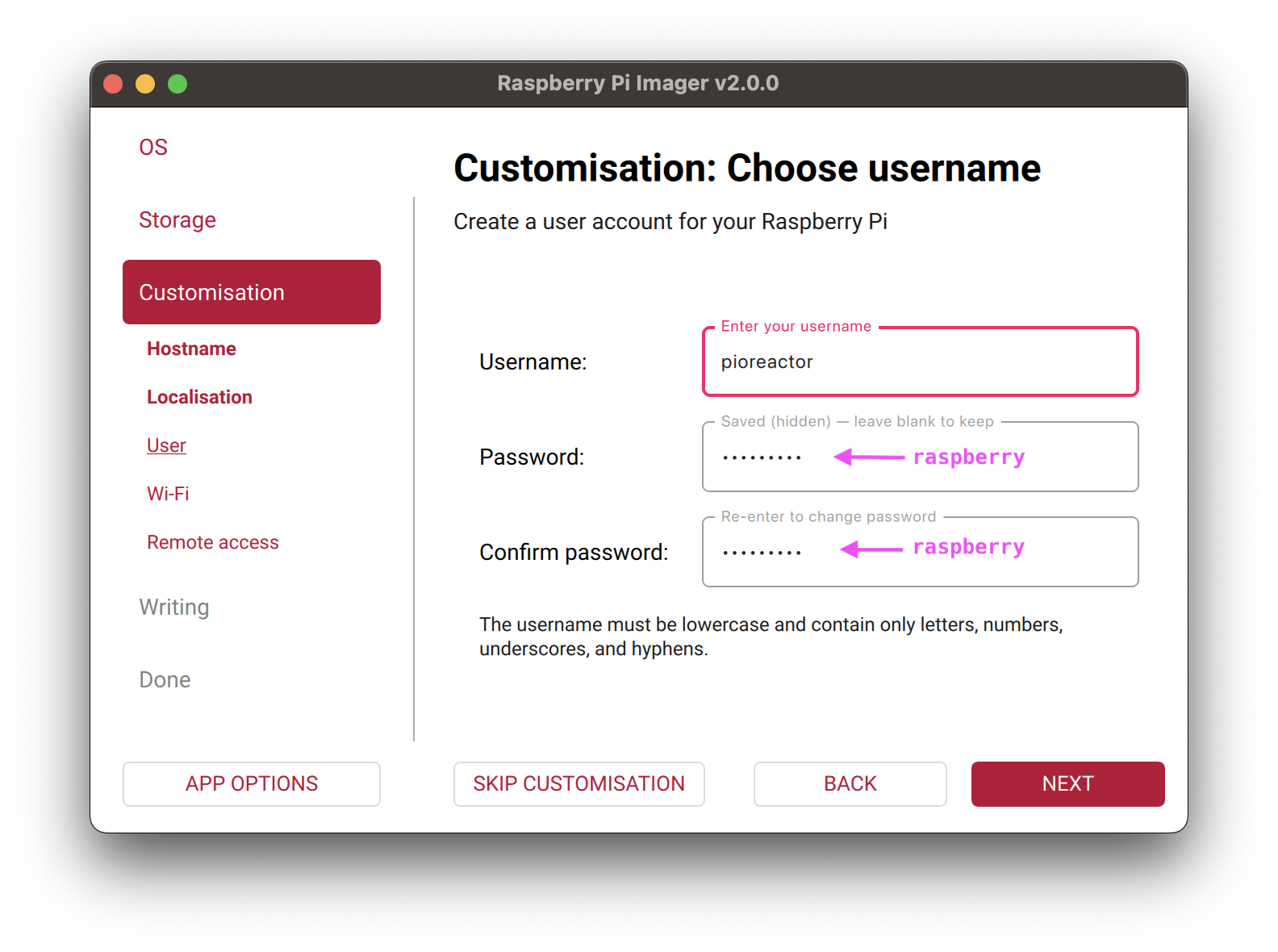Go to the Storage step
1278x952 pixels.
point(177,219)
